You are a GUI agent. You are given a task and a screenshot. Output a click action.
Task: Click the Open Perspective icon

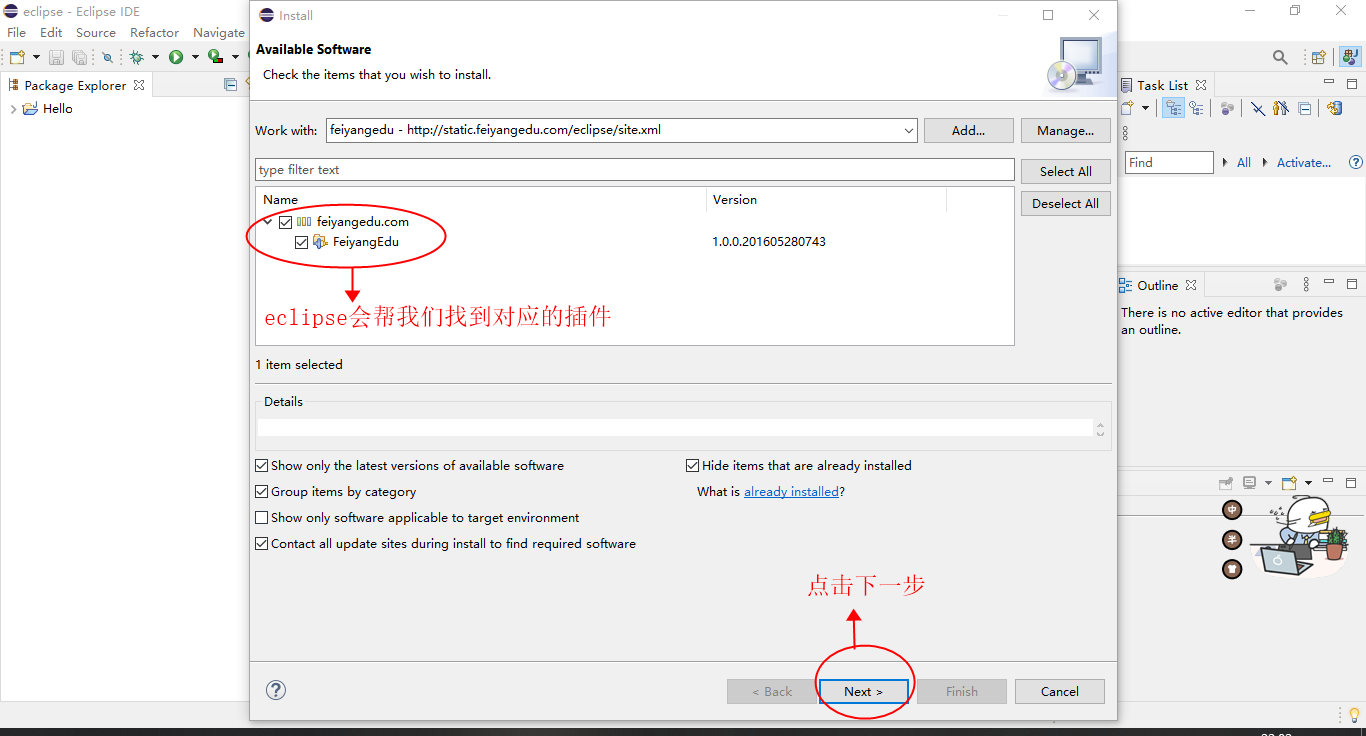(x=1319, y=57)
